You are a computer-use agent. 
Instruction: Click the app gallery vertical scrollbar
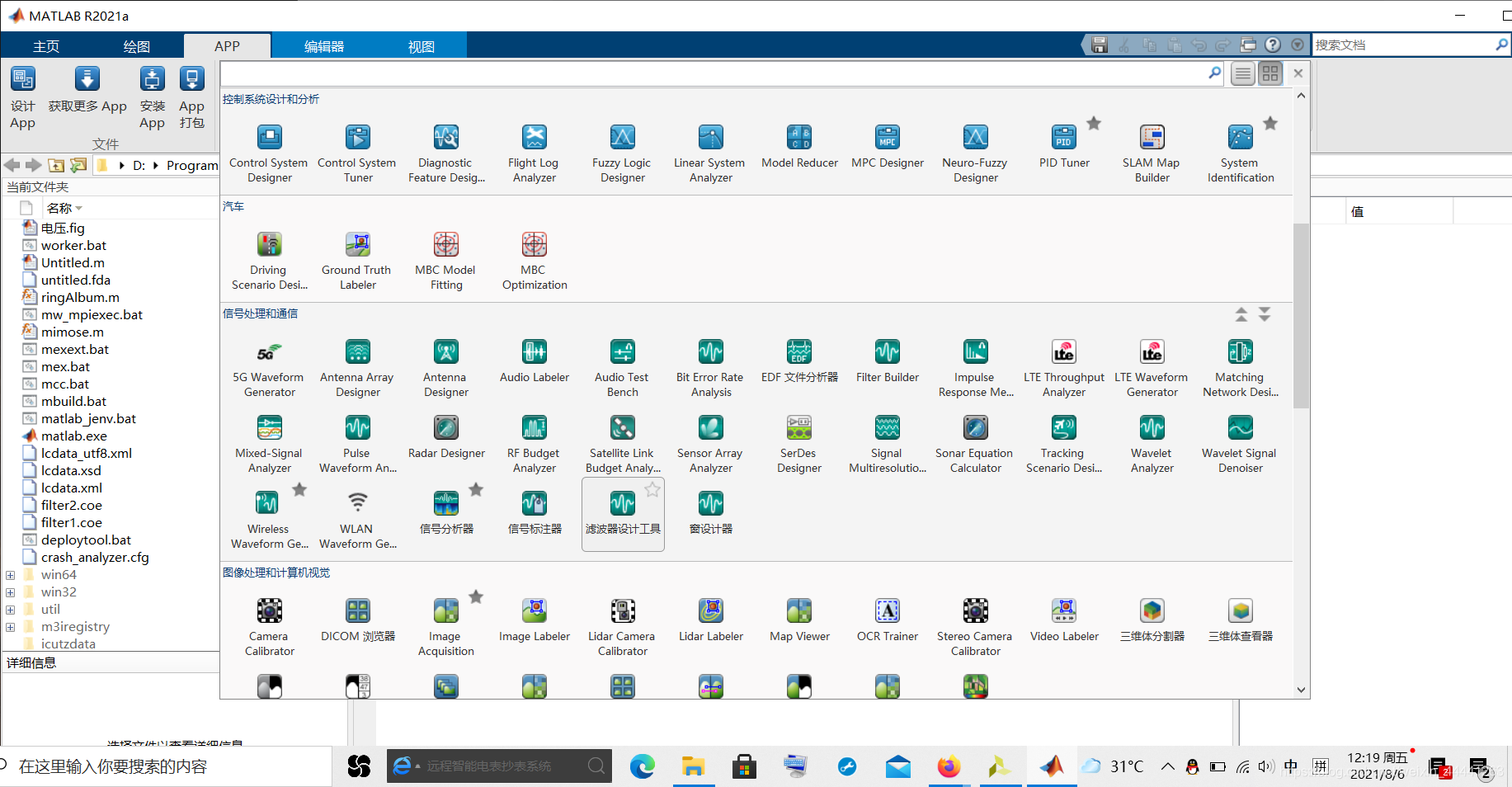pyautogui.click(x=1301, y=315)
